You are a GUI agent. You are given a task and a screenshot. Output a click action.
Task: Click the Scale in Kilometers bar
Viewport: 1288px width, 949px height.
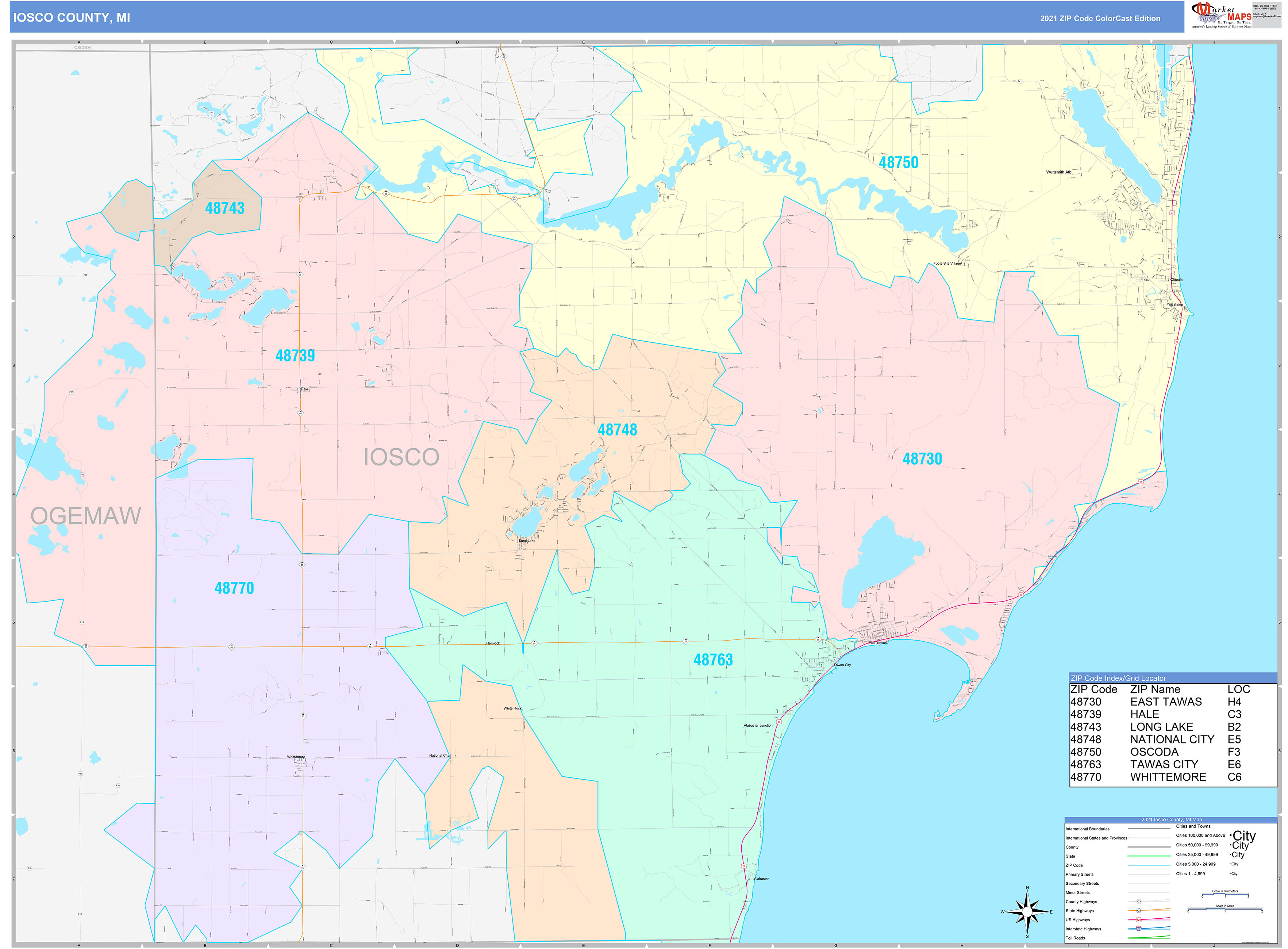[1225, 894]
